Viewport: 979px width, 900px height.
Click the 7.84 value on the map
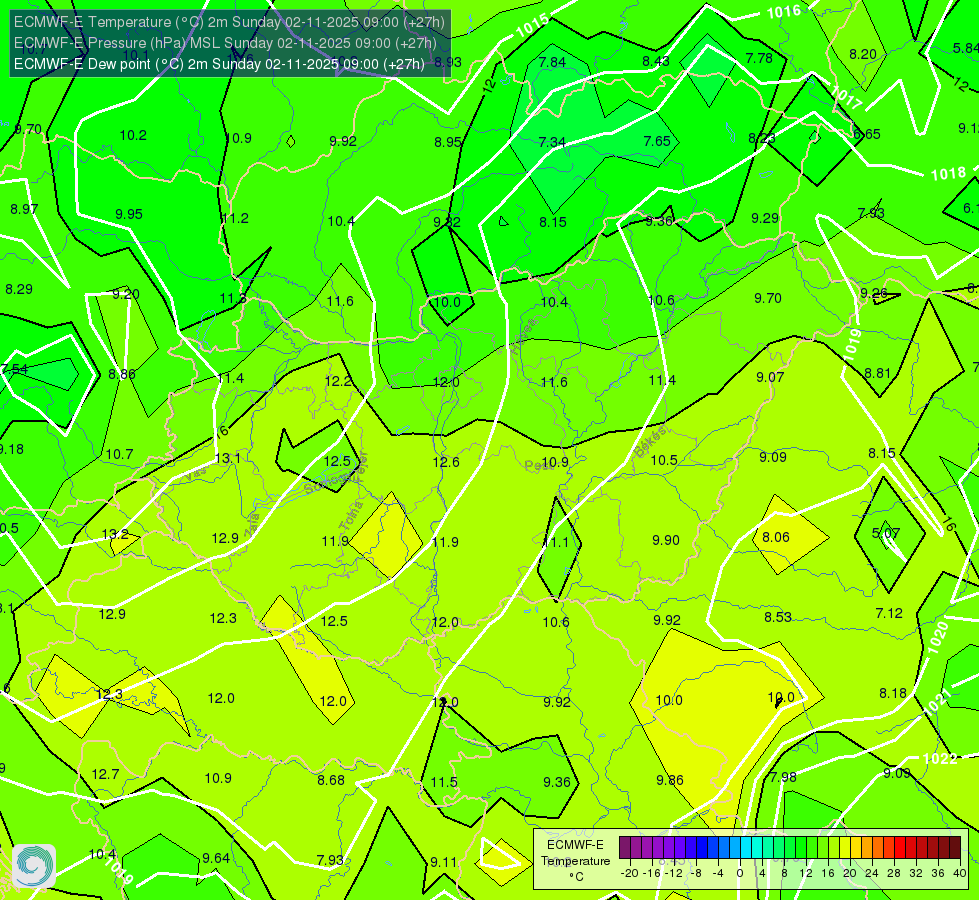pyautogui.click(x=552, y=62)
